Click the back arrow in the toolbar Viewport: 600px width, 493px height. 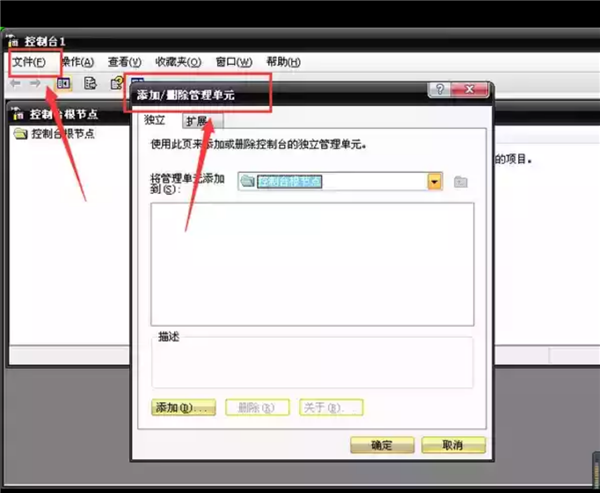tap(16, 83)
